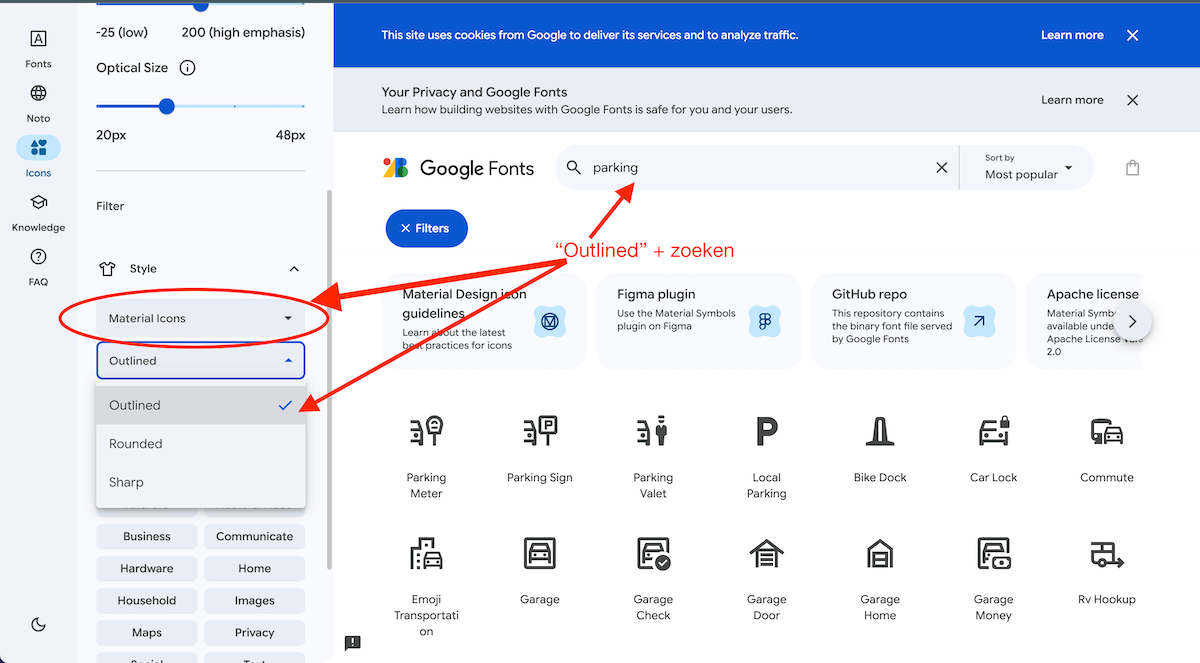Viewport: 1200px width, 663px height.
Task: Select the Car Lock icon
Action: [993, 432]
